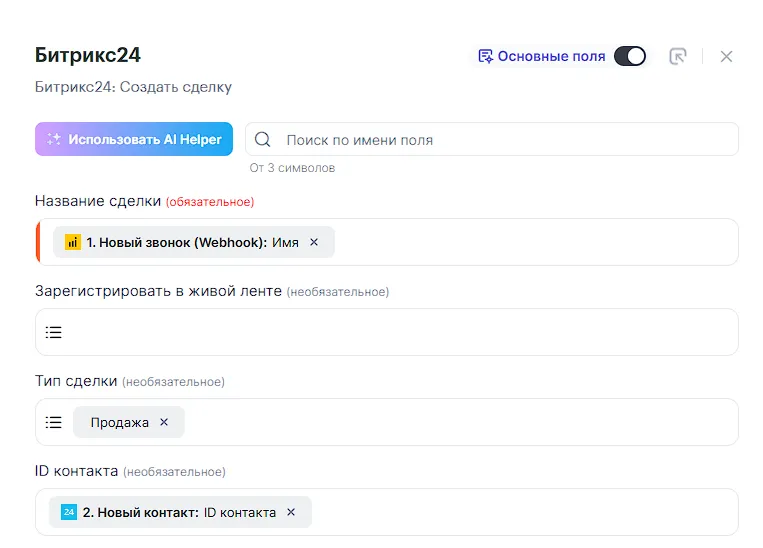Toggle the Основные поля switch
The image size is (763, 548).
pyautogui.click(x=629, y=56)
